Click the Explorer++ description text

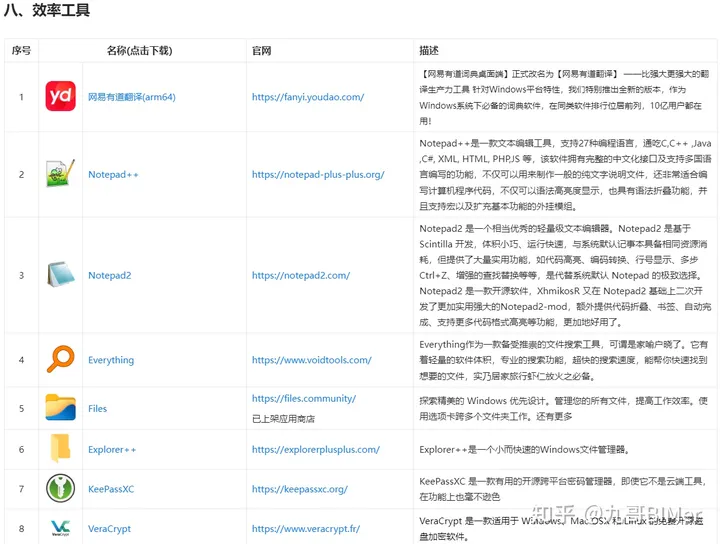524,449
